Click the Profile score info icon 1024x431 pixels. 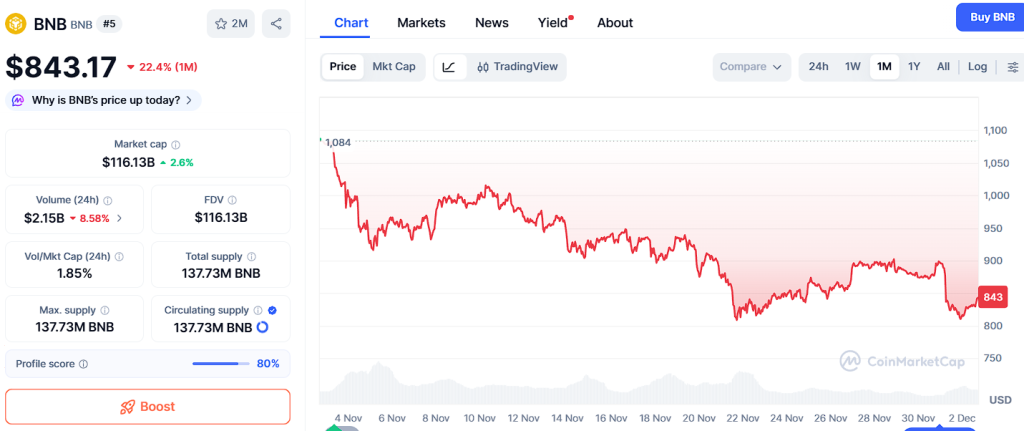point(83,364)
